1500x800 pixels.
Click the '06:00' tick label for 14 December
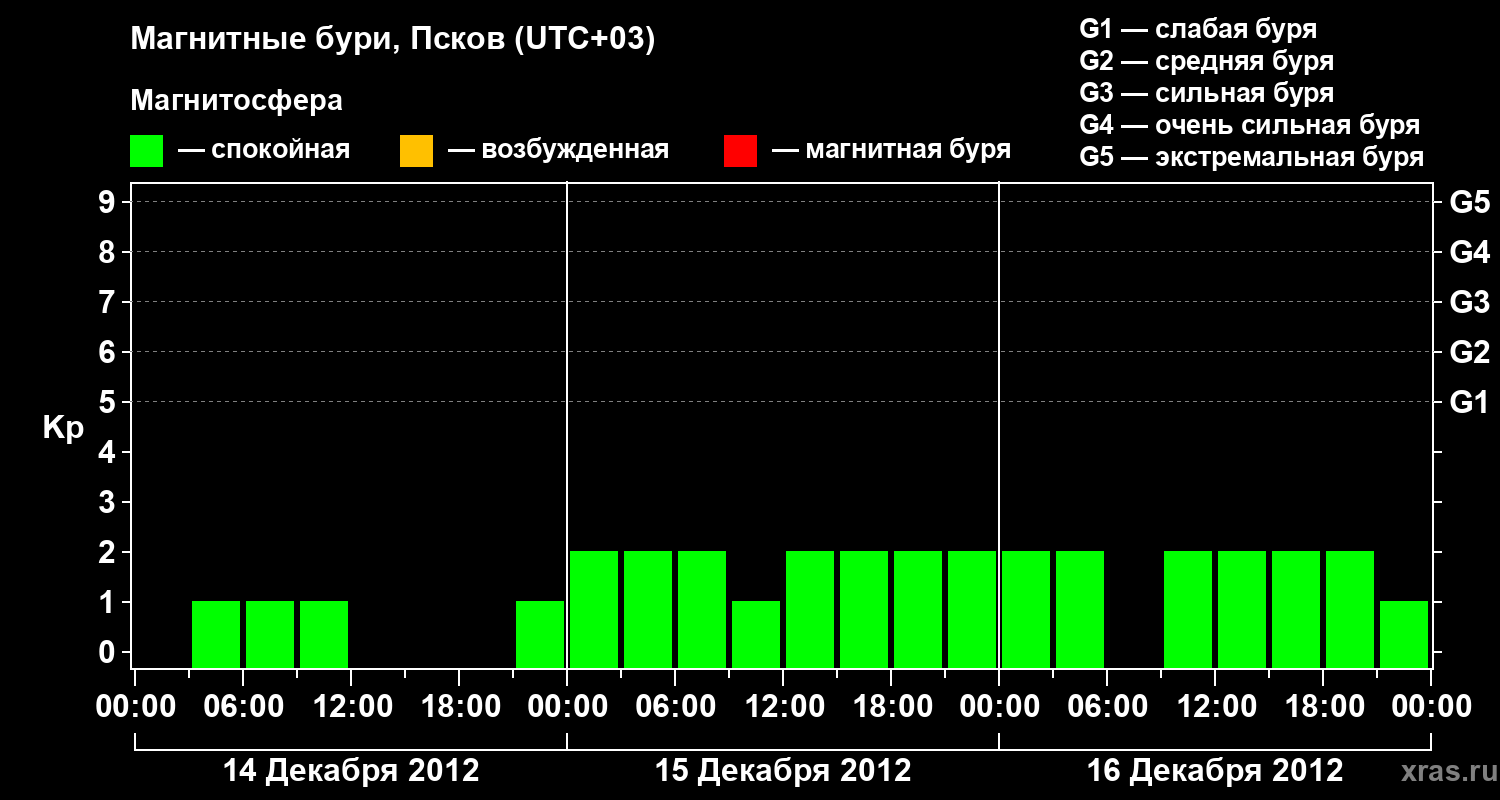point(243,707)
